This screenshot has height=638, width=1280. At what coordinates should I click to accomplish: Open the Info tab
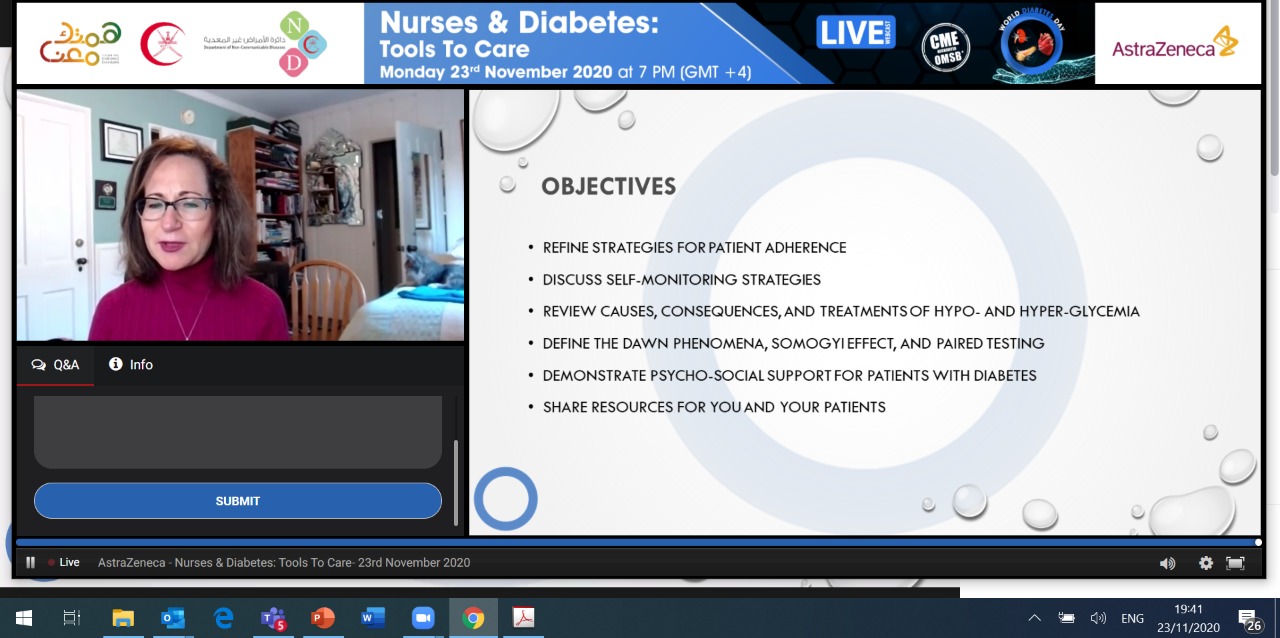[131, 365]
